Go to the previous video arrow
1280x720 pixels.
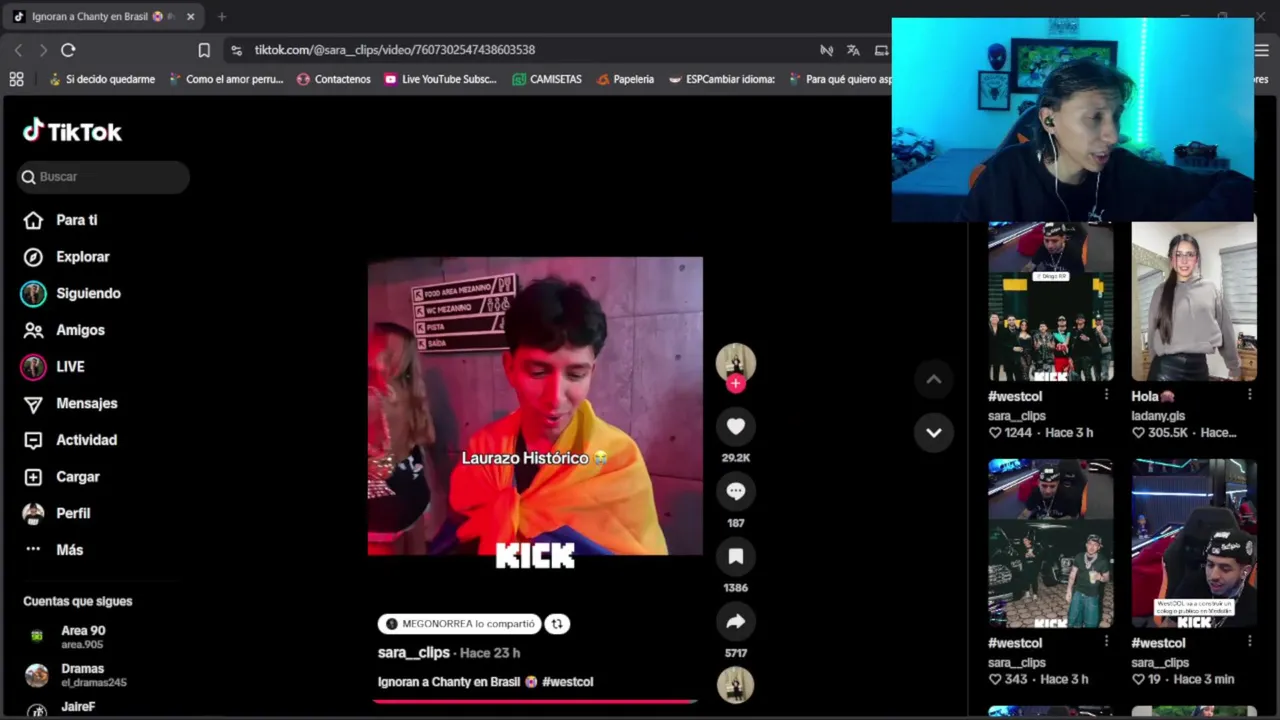point(933,379)
